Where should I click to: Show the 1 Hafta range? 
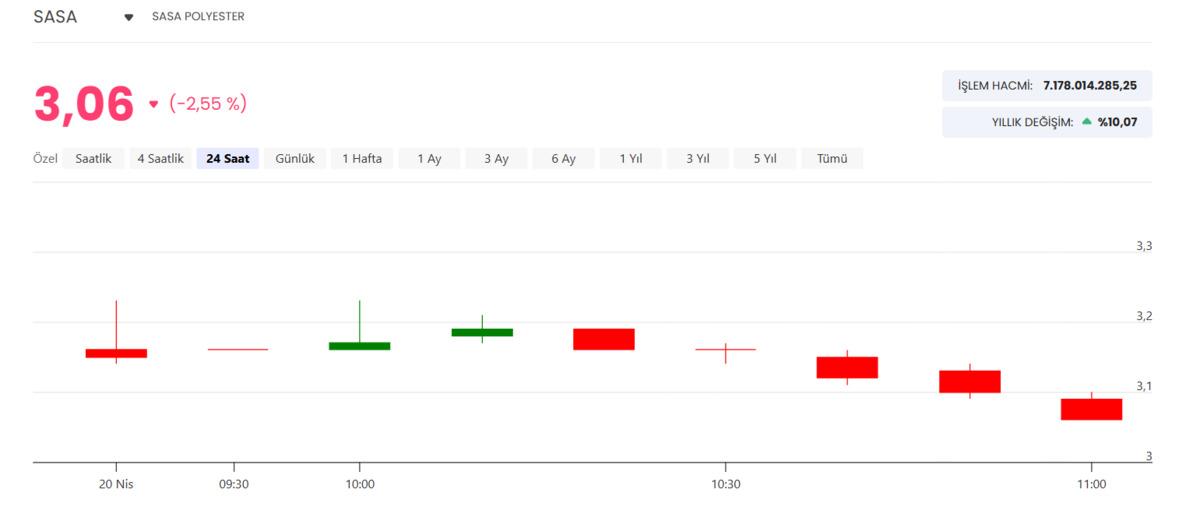click(x=362, y=158)
